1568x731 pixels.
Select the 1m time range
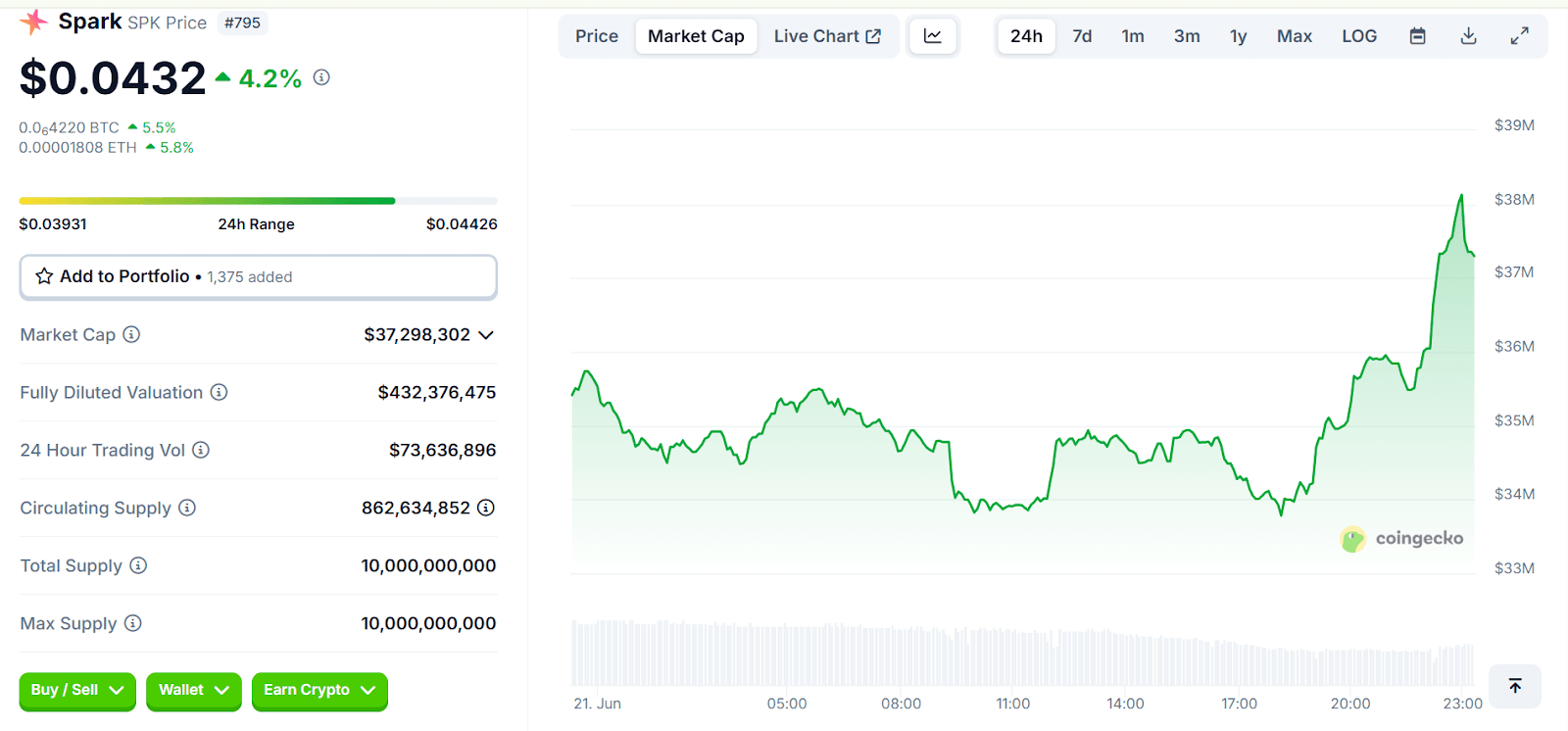(x=1133, y=36)
